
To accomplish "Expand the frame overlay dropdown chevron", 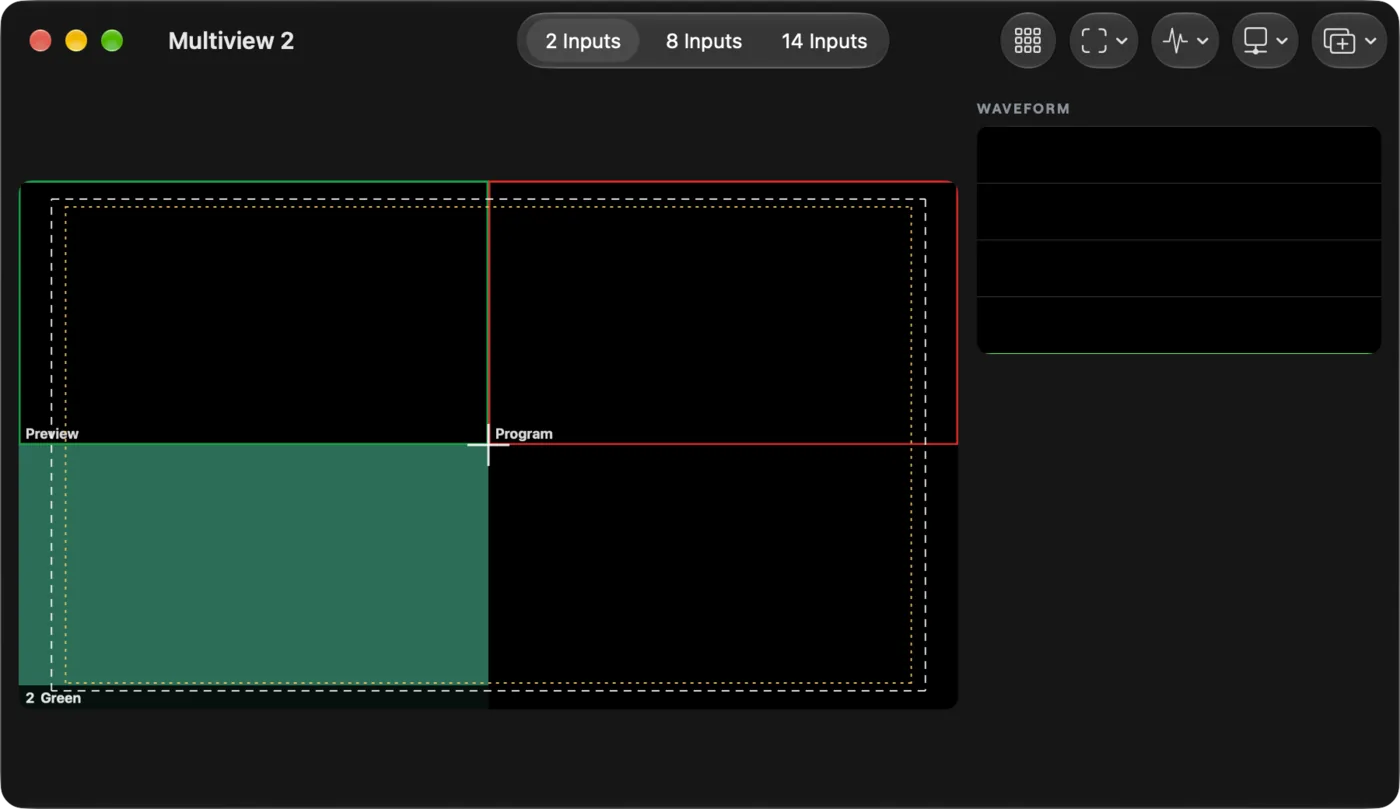I will (1122, 41).
